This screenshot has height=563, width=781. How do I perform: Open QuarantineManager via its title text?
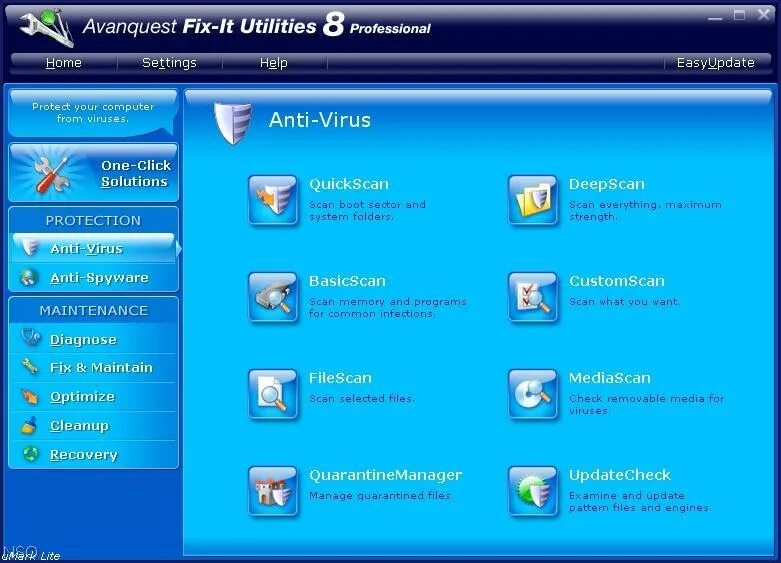click(x=386, y=475)
